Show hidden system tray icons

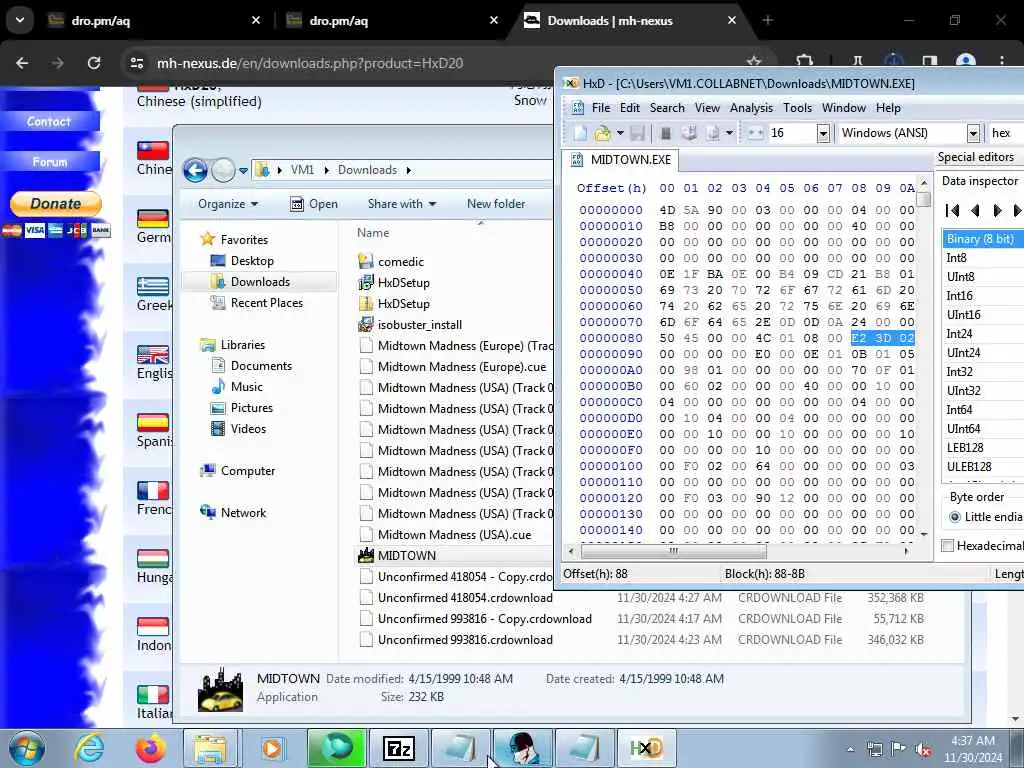(850, 750)
